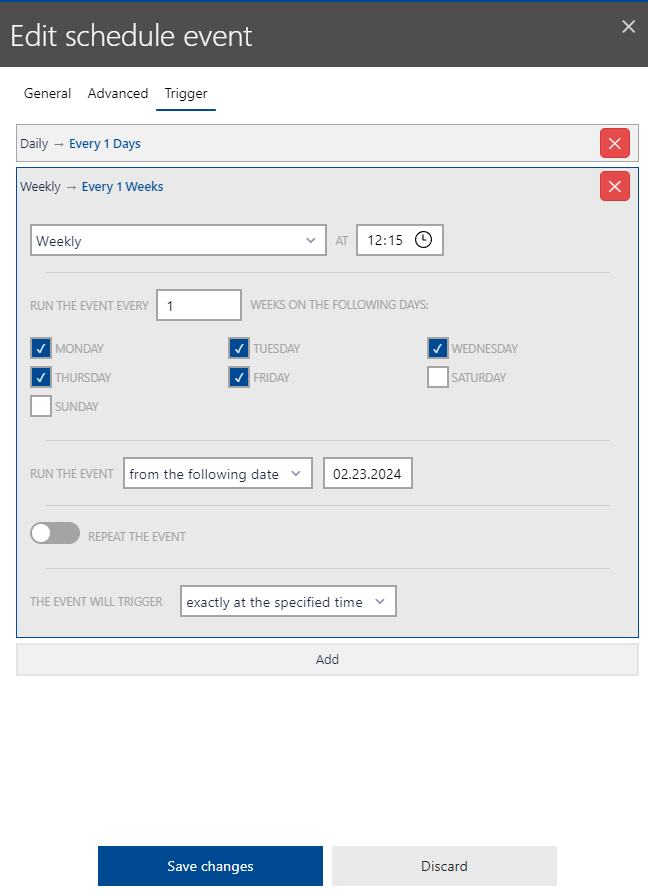Switch to the Advanced tab
This screenshot has width=648, height=894.
(118, 93)
